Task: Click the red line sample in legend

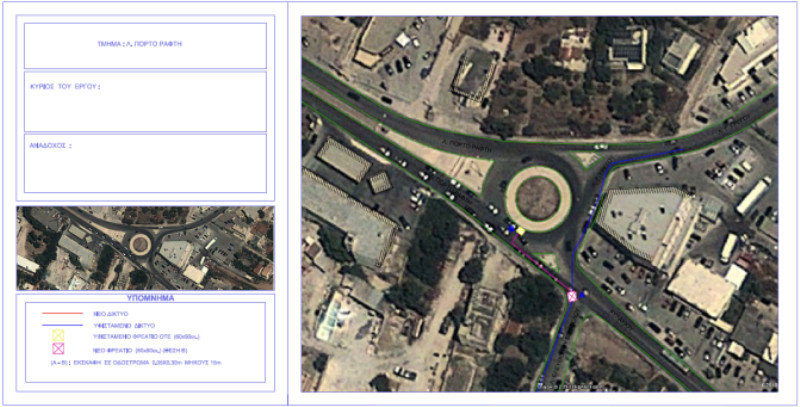Action: coord(61,313)
